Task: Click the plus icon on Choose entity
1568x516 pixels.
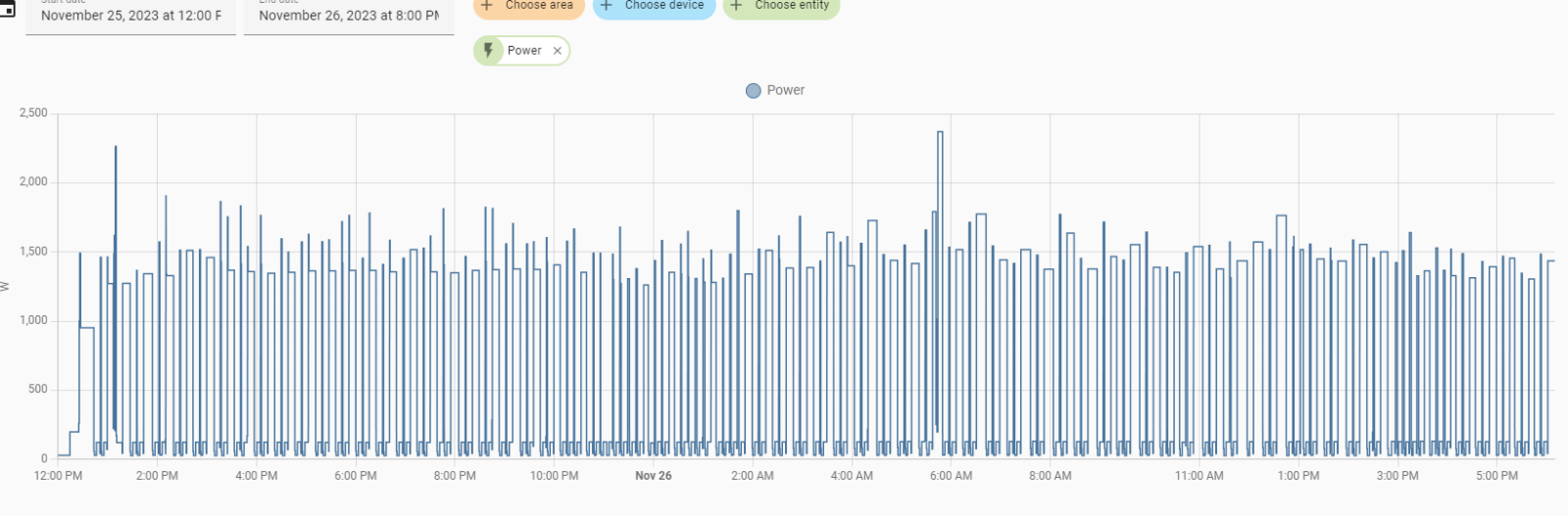Action: coord(736,5)
